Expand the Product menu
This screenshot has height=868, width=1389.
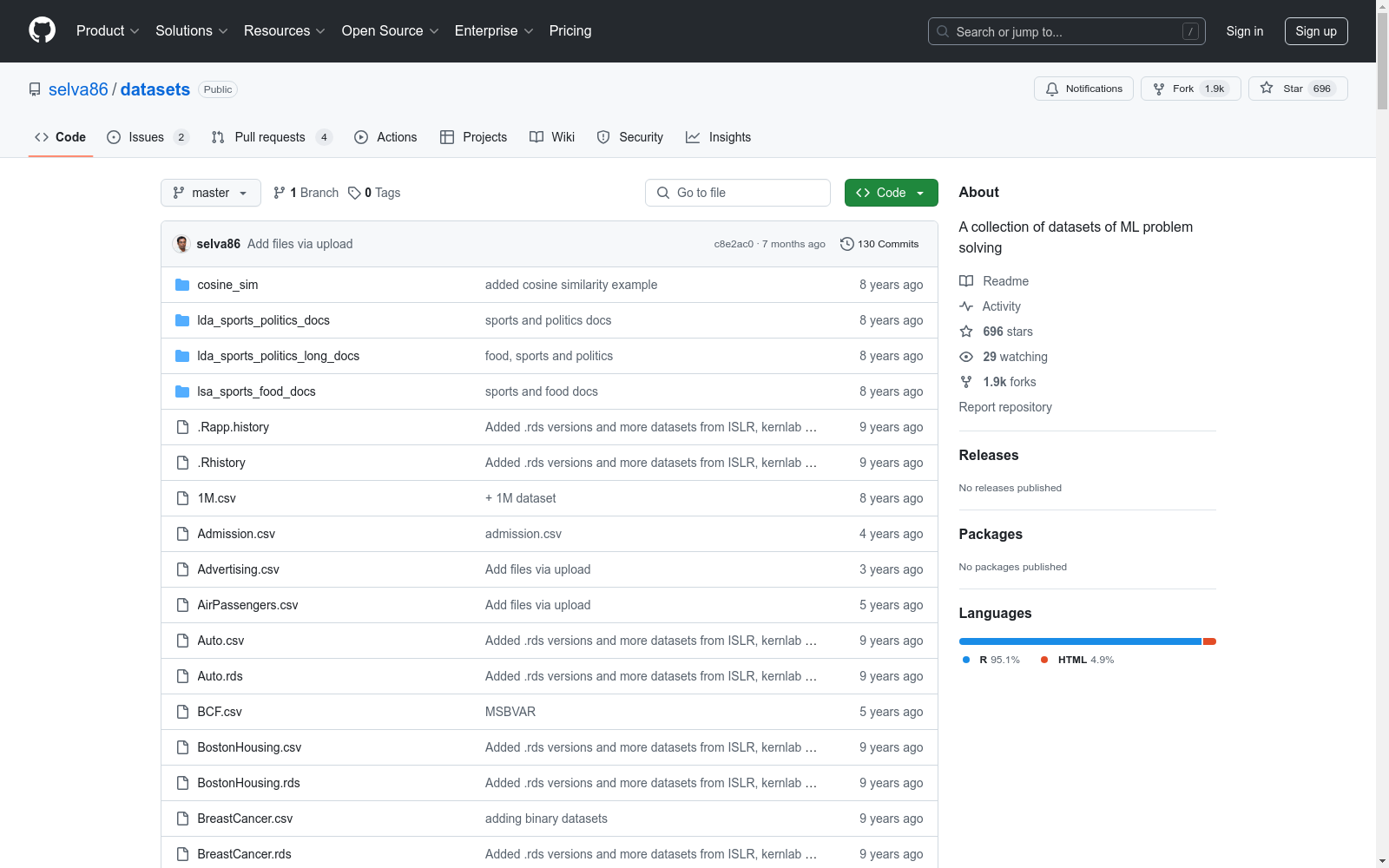(x=108, y=31)
